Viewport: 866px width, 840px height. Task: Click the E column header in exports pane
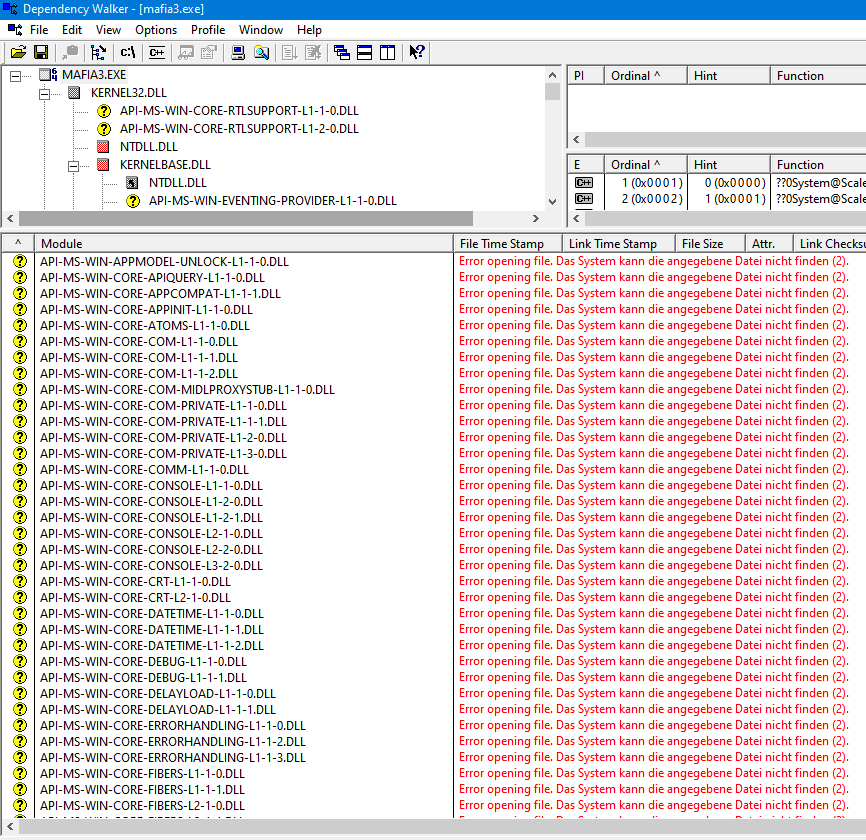coord(585,165)
